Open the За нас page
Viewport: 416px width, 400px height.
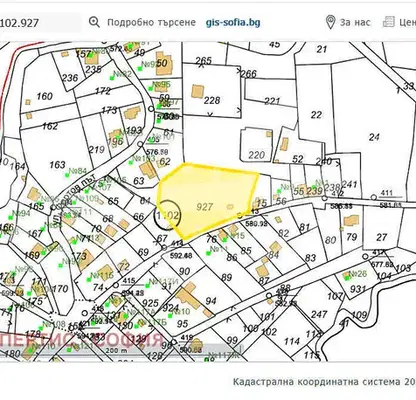pyautogui.click(x=355, y=22)
